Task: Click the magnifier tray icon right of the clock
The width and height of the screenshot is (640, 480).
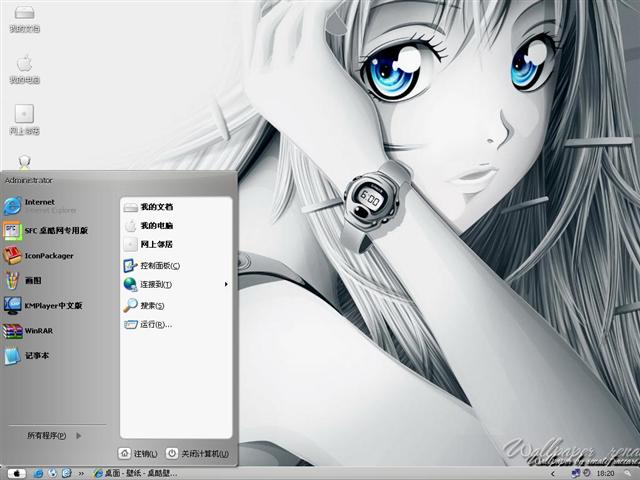Action: pyautogui.click(x=628, y=474)
